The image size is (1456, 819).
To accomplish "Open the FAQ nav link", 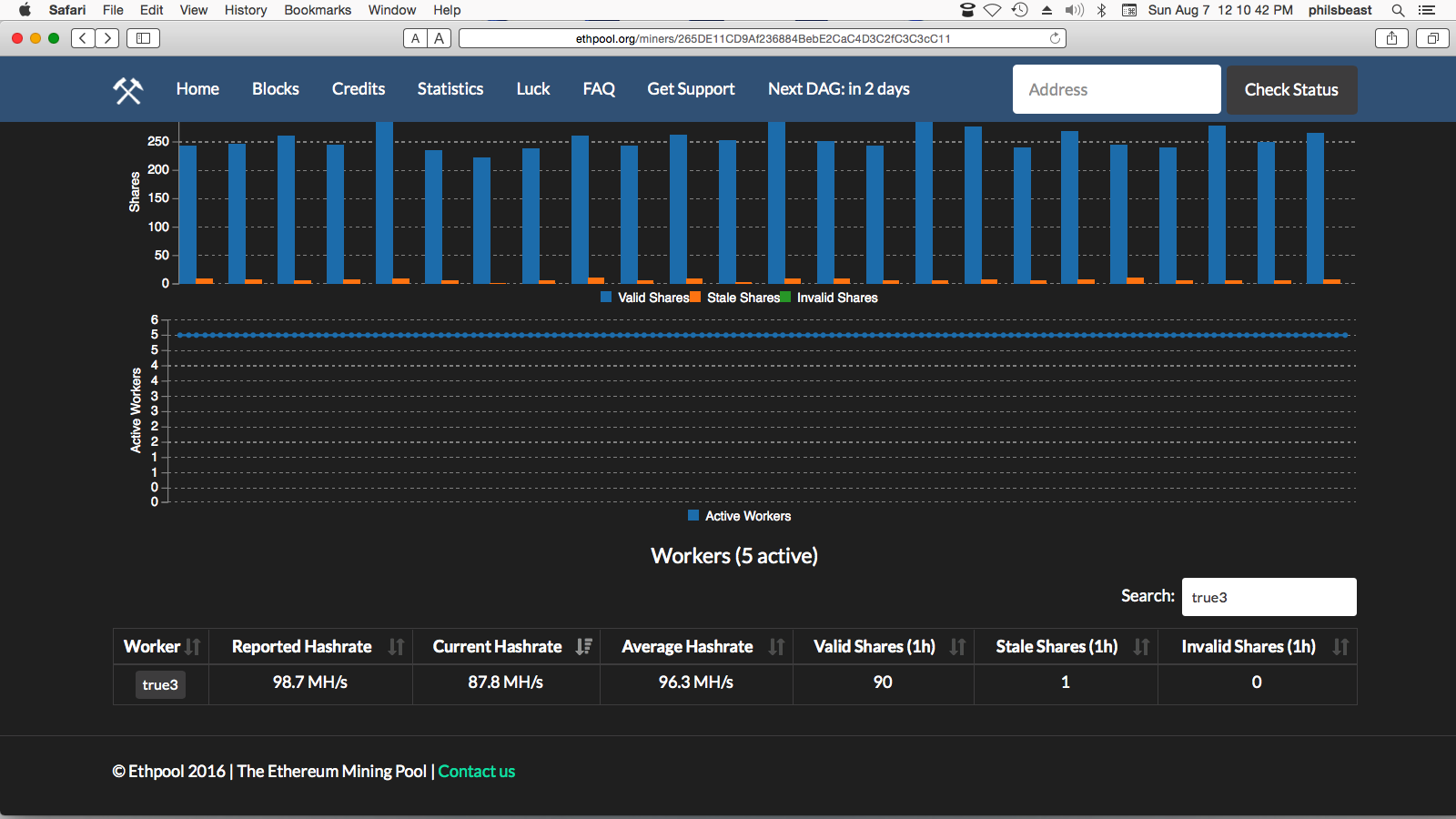I will pyautogui.click(x=599, y=89).
